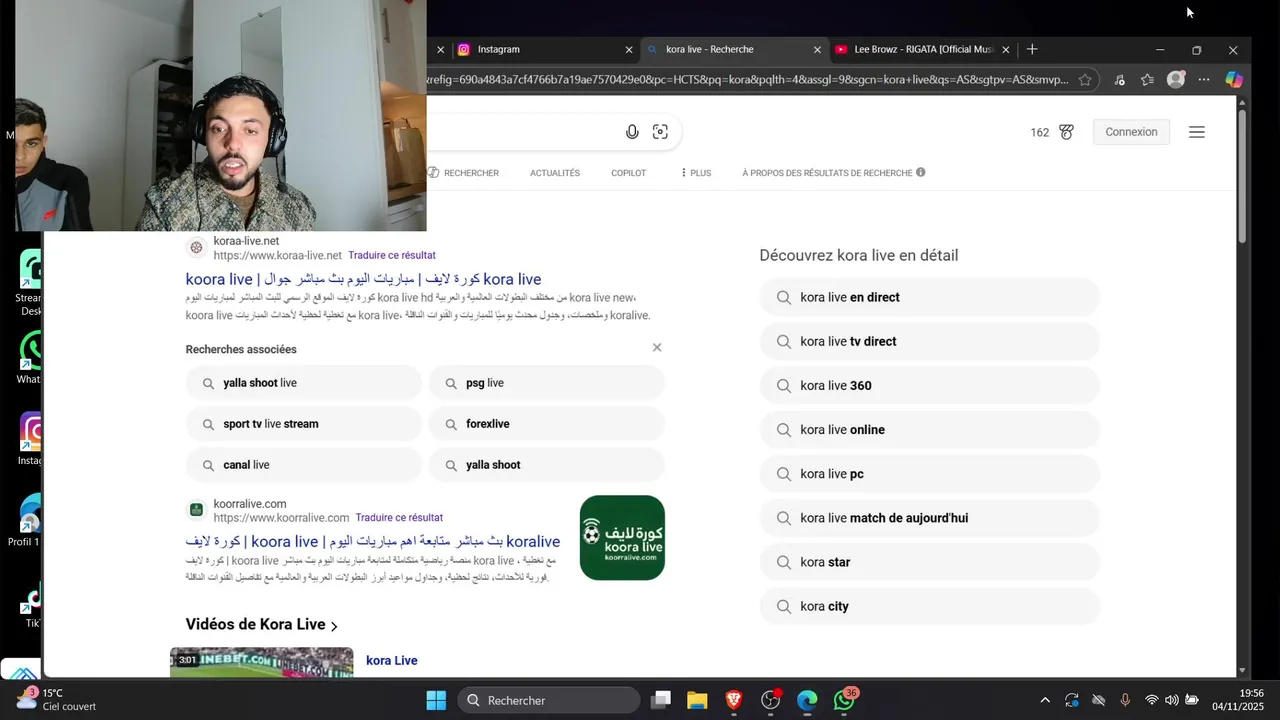Viewport: 1280px width, 720px height.
Task: Open Microsoft Edge on taskbar
Action: pos(807,700)
